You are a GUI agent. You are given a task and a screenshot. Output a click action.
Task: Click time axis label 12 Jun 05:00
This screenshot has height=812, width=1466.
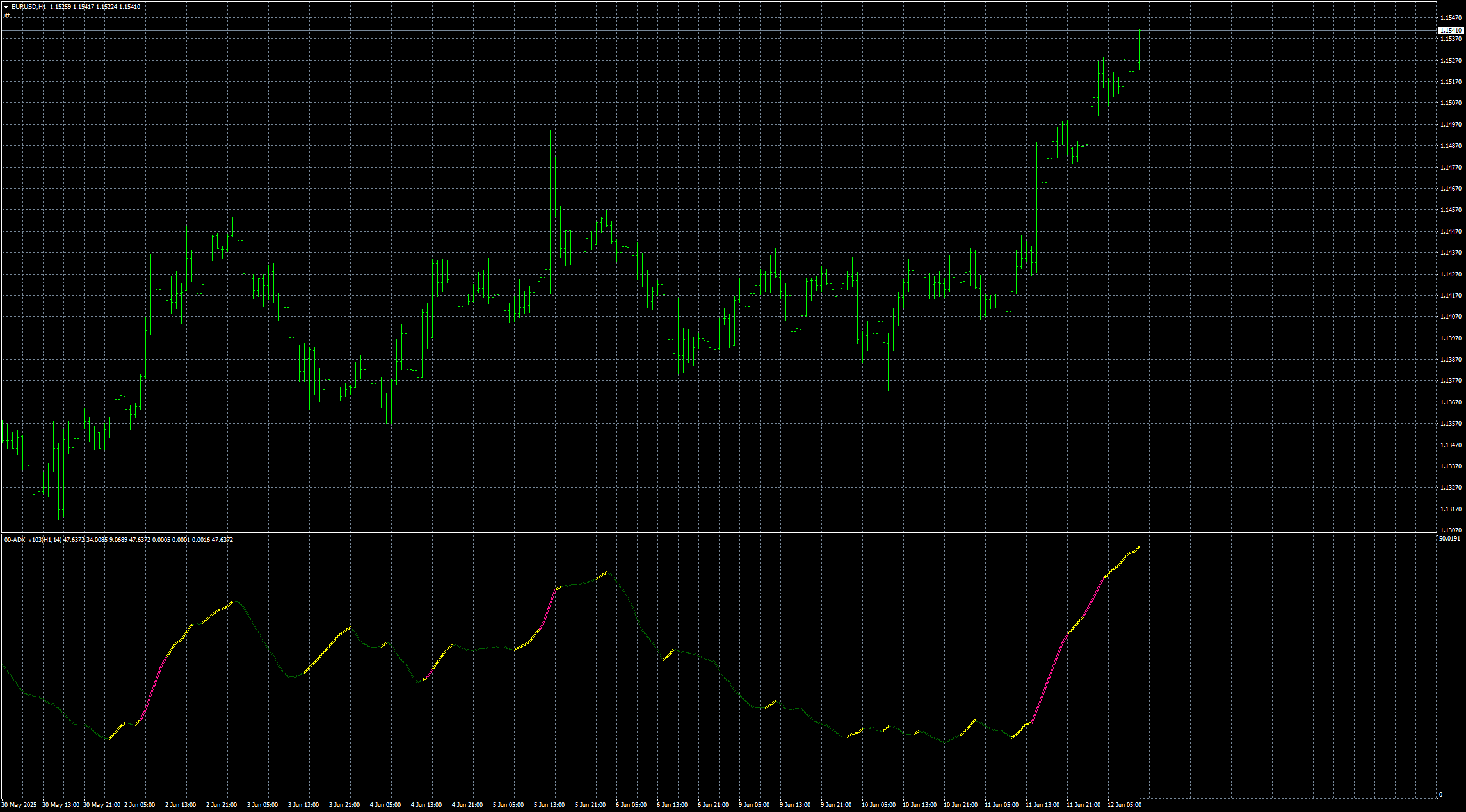(x=1124, y=805)
